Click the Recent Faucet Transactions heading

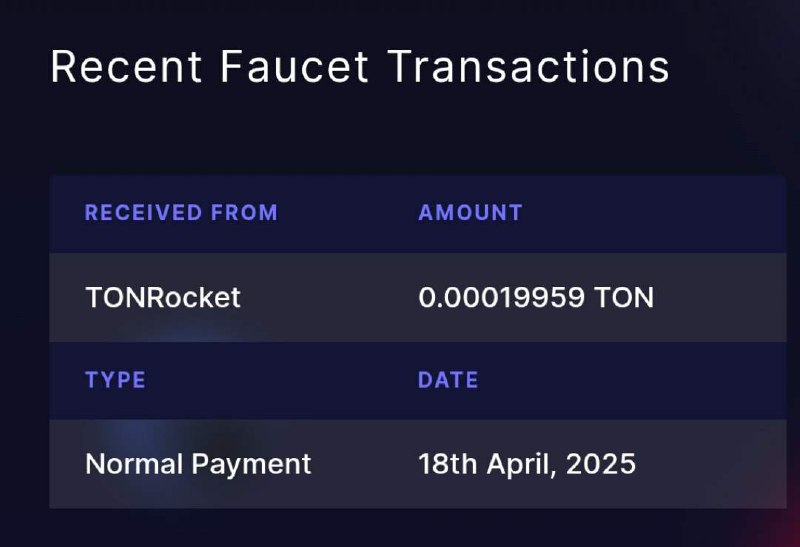360,66
